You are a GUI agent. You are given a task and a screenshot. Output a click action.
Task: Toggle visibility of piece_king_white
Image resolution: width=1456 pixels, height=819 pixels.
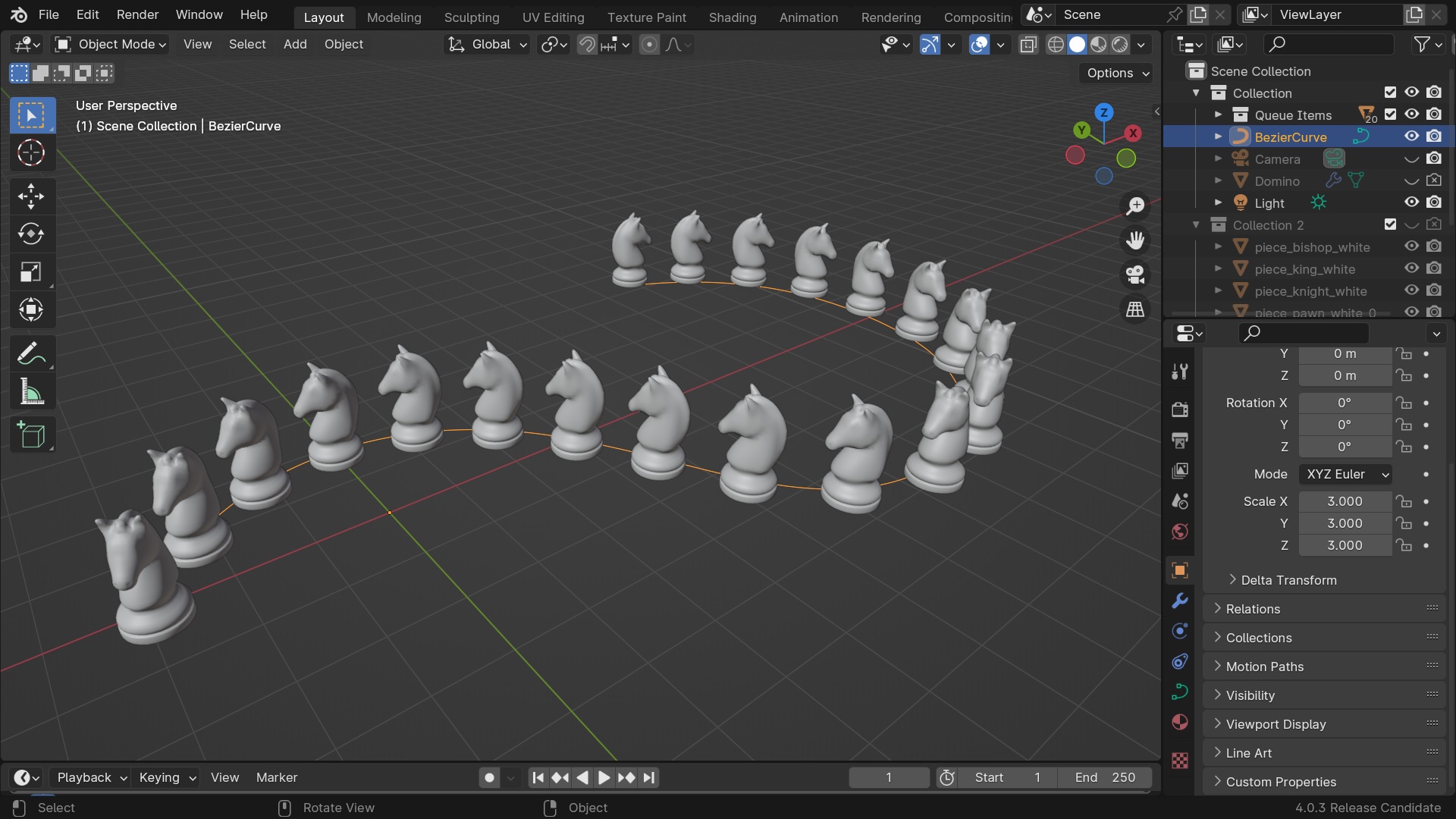tap(1411, 268)
